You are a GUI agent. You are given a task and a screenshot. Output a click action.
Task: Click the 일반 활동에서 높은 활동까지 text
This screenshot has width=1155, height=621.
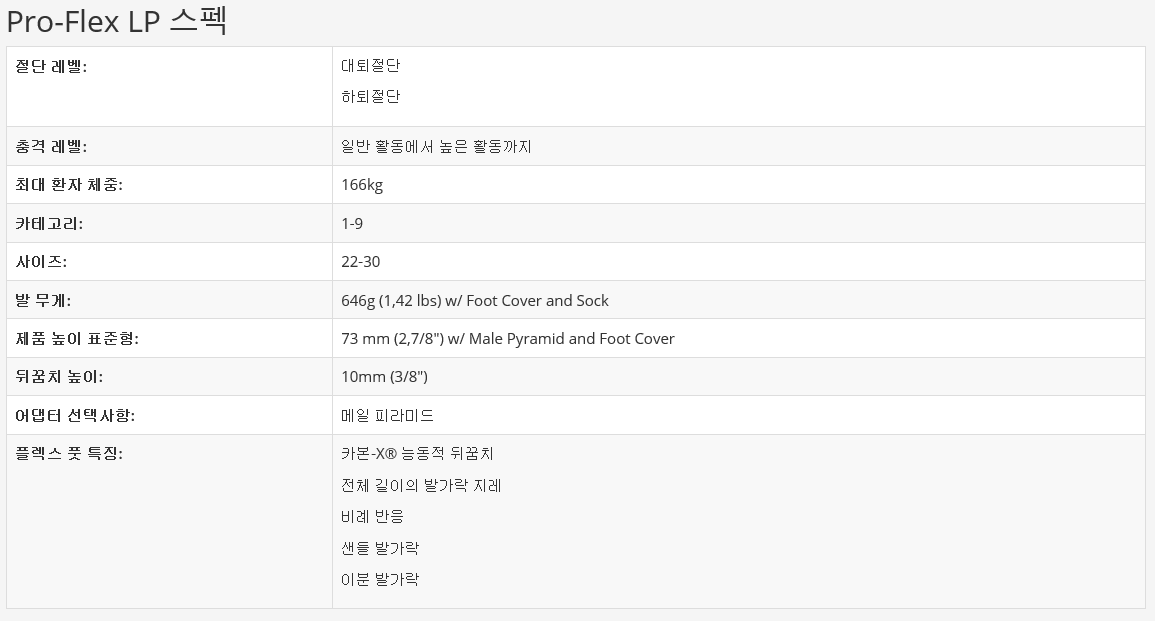tap(436, 146)
